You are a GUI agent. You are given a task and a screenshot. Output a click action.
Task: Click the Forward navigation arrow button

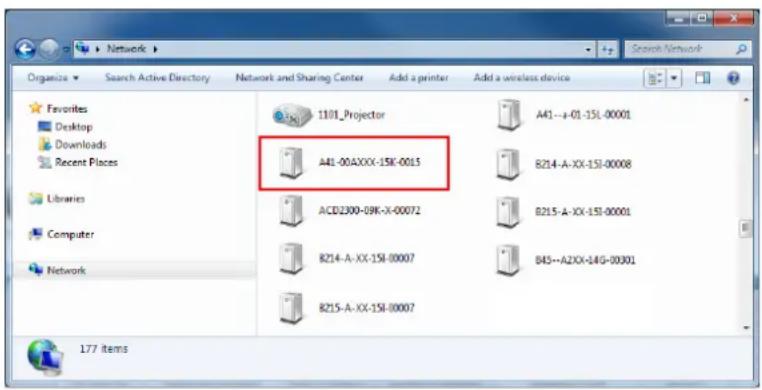[x=48, y=49]
